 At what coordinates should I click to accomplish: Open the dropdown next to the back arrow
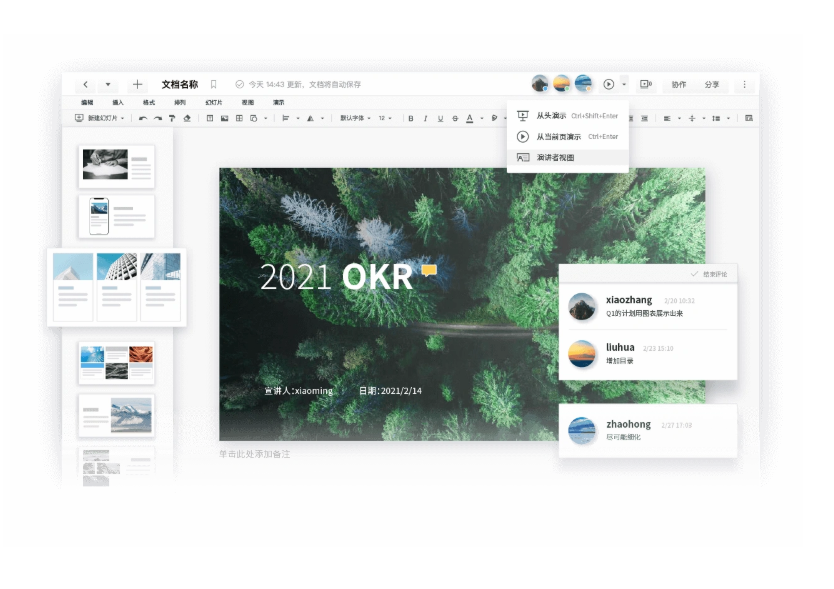pos(108,85)
